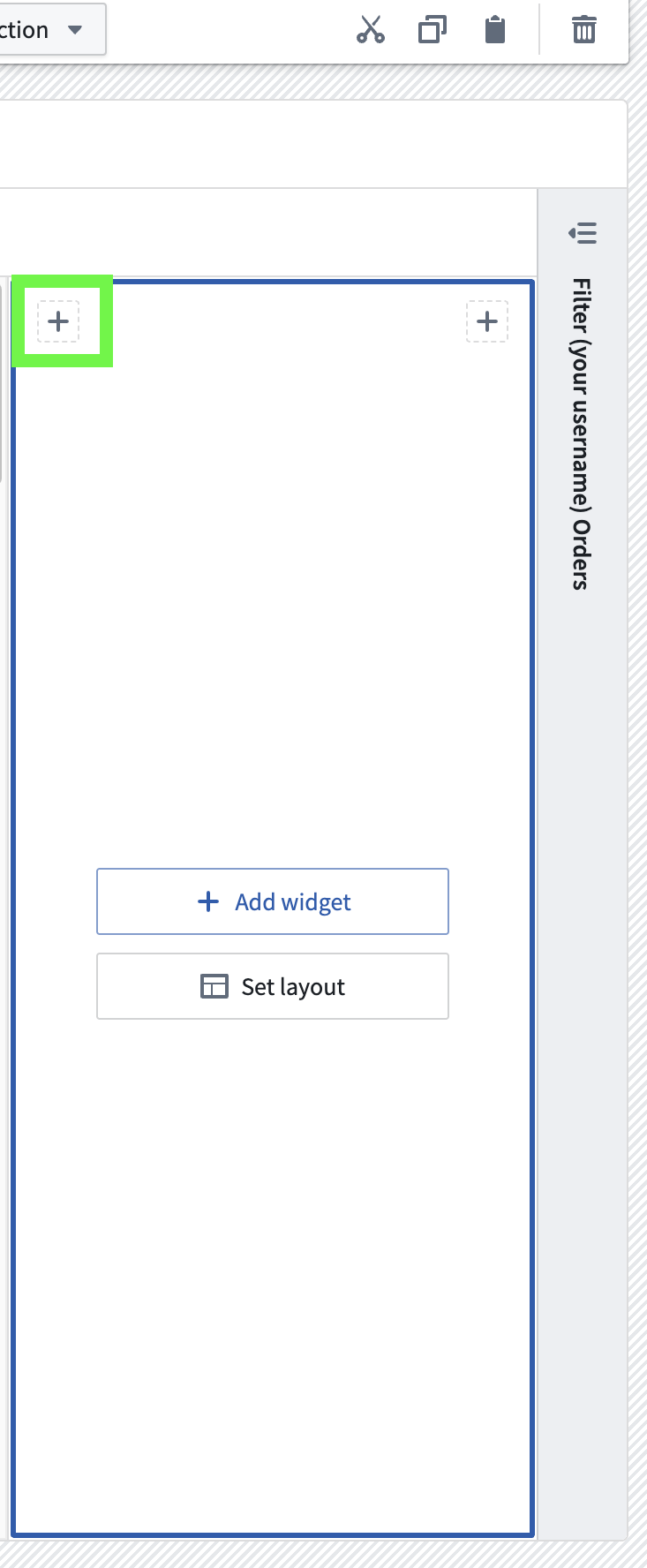
Task: Click the trash Delete icon
Action: click(583, 29)
